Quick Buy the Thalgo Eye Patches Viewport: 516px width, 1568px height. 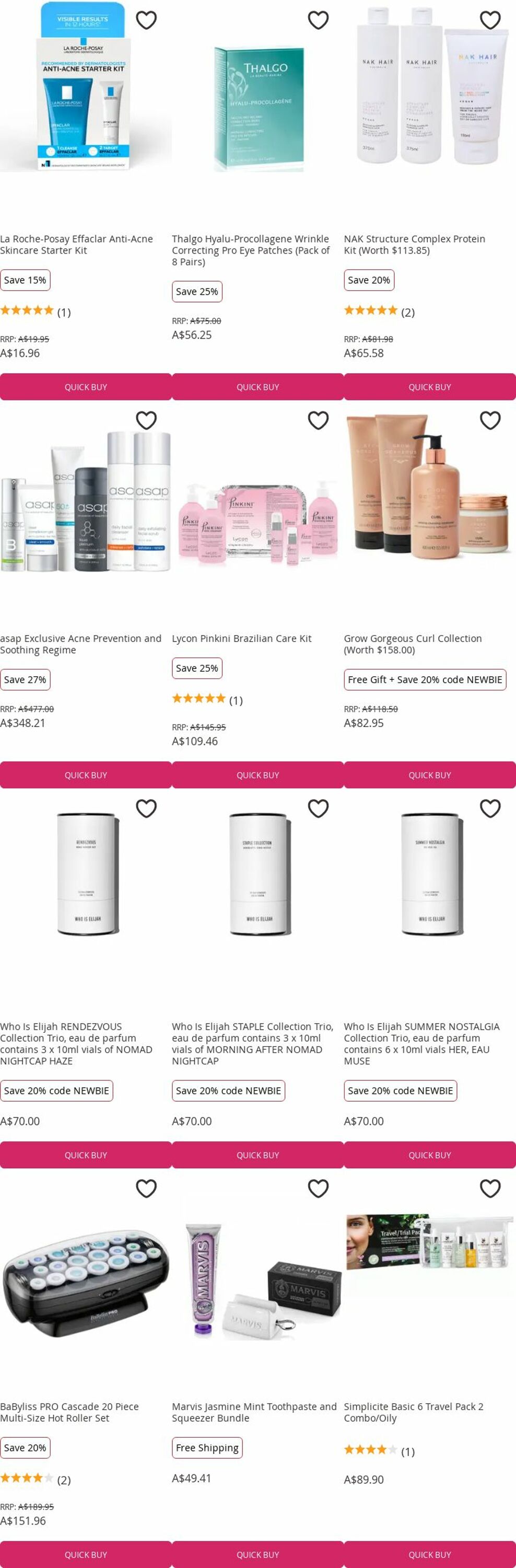[x=258, y=387]
